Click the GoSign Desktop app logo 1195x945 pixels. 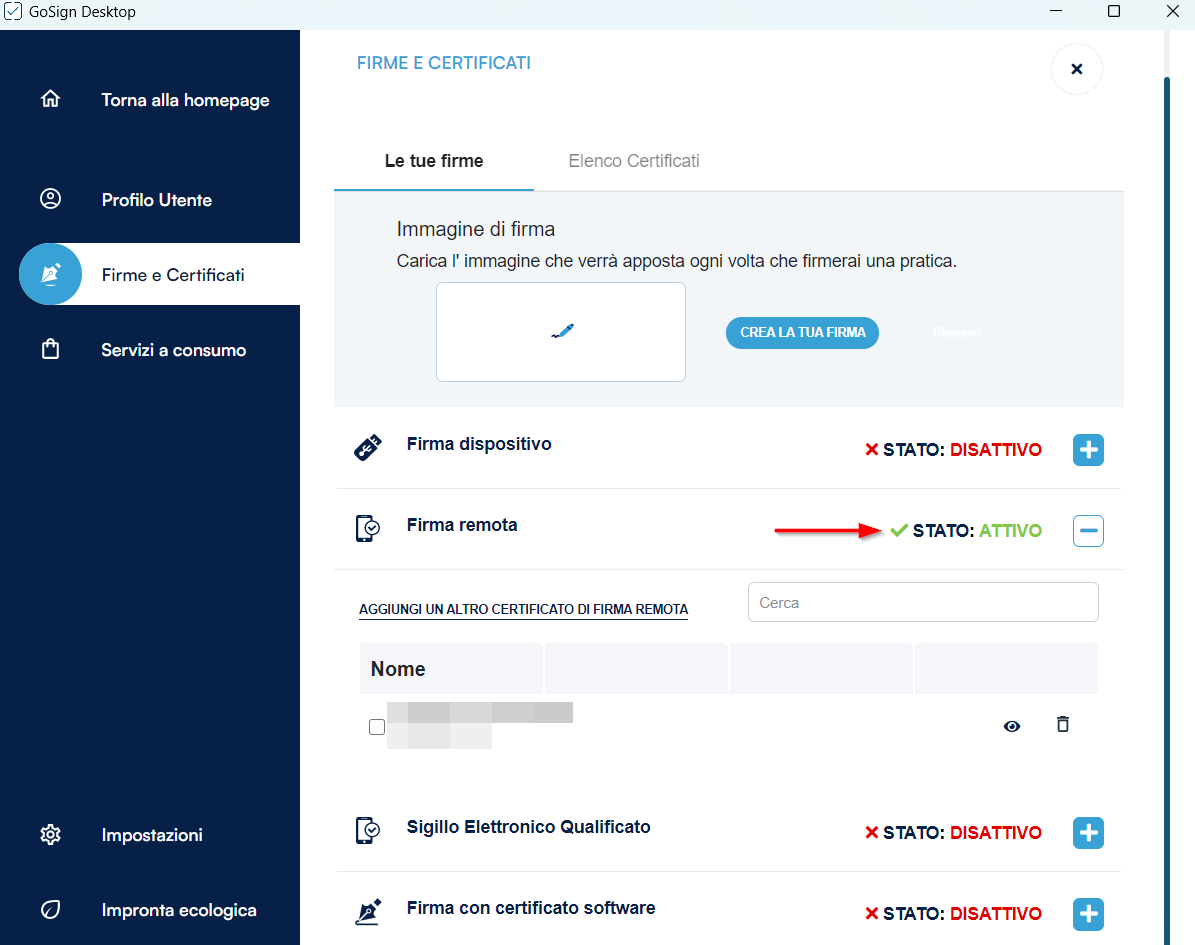(x=13, y=11)
